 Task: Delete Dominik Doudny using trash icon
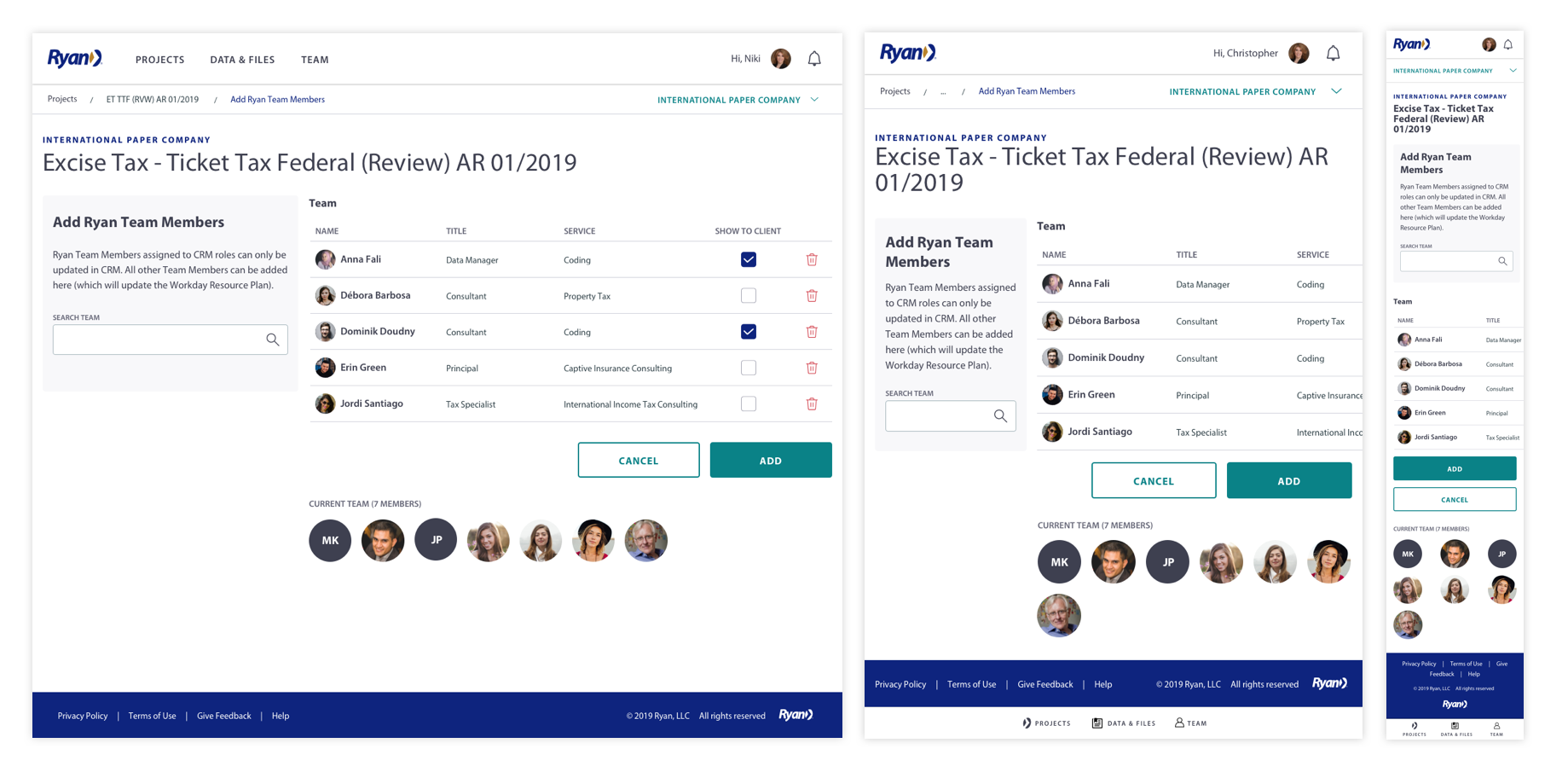[x=812, y=332]
